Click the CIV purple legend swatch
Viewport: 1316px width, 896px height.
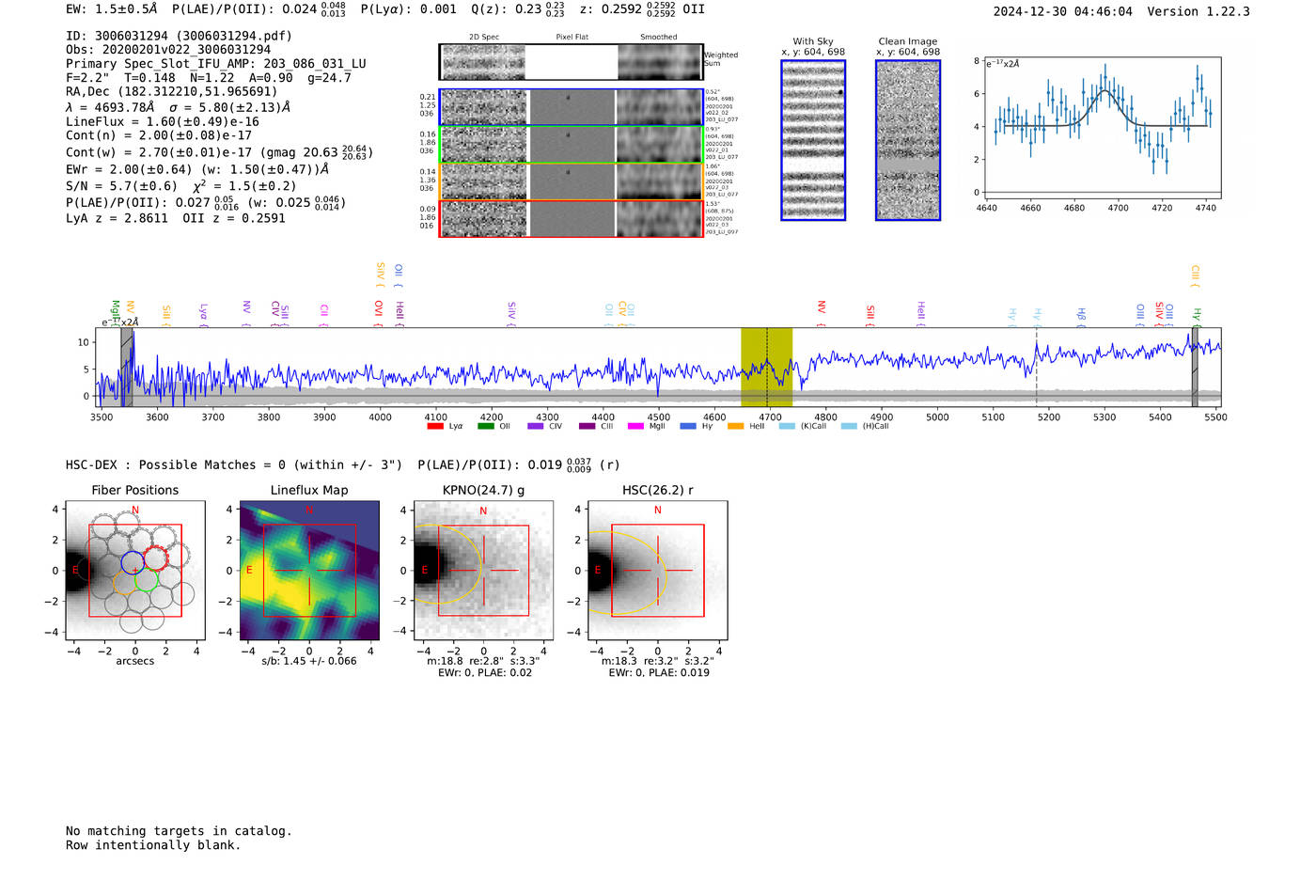[536, 427]
